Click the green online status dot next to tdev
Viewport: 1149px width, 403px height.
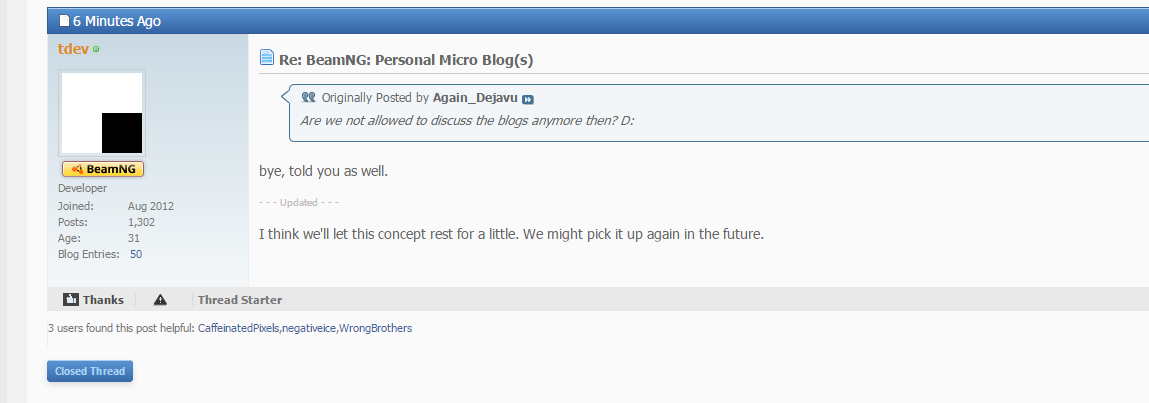96,50
